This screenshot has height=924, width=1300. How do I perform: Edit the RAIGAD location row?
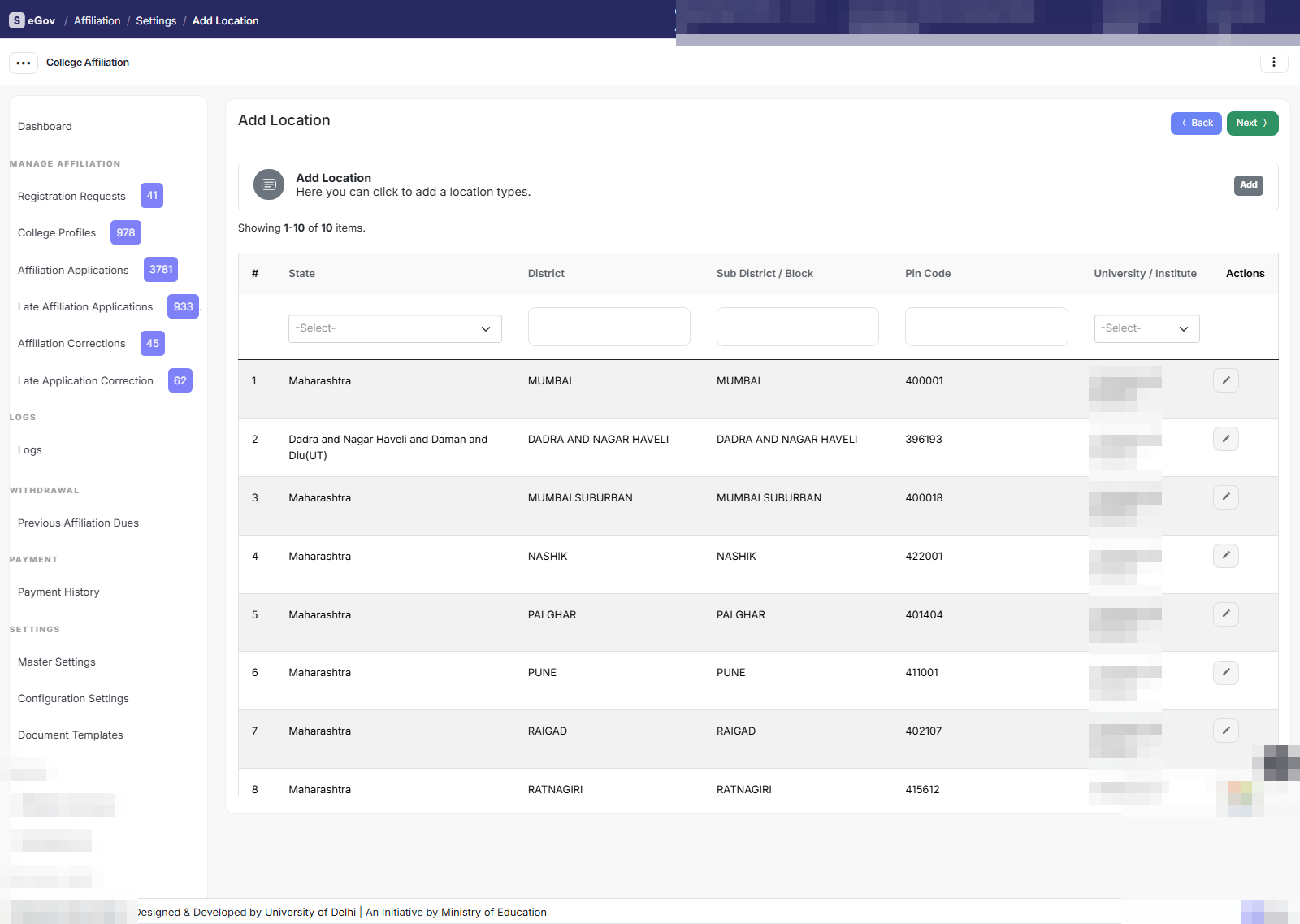[1226, 731]
